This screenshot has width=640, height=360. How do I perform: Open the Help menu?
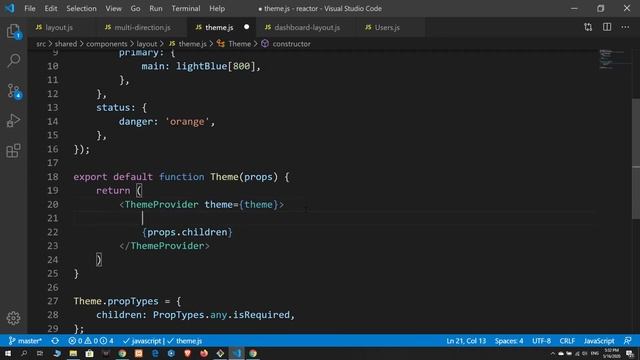(217, 8)
